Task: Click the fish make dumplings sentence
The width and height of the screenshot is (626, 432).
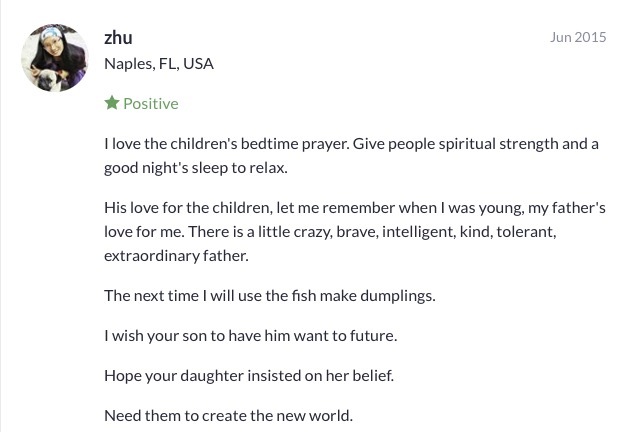Action: tap(270, 296)
